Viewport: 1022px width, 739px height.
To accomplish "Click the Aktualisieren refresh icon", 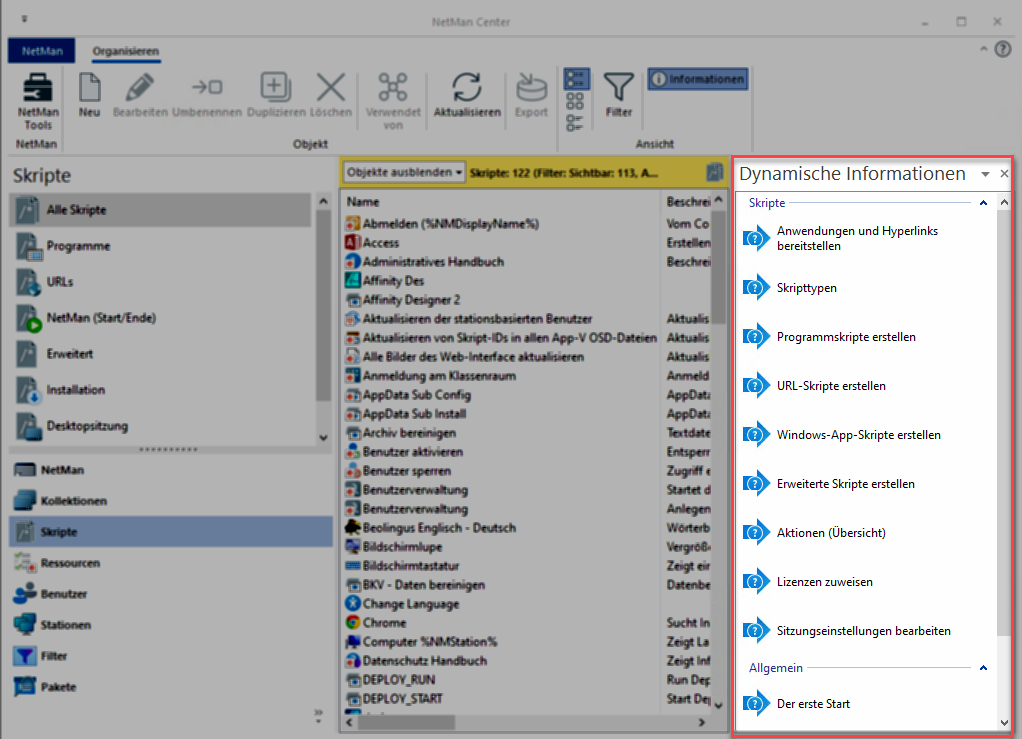I will (466, 88).
